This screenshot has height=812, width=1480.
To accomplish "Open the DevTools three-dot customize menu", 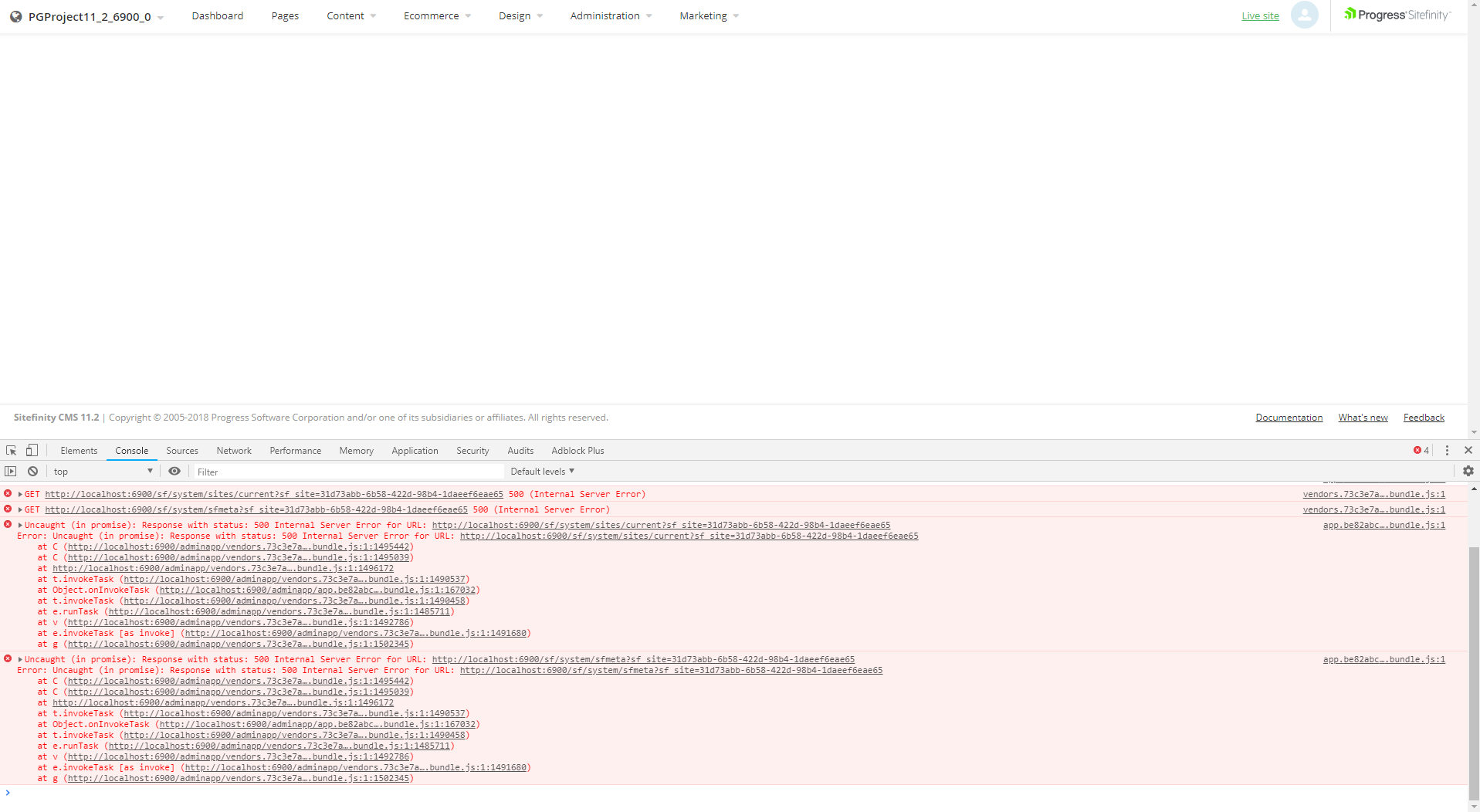I will pyautogui.click(x=1447, y=450).
